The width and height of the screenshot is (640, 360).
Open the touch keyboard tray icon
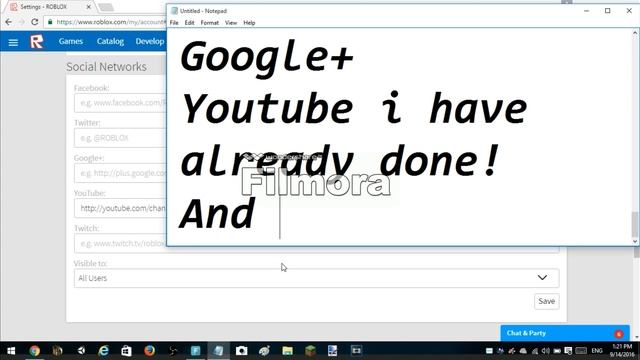point(581,351)
